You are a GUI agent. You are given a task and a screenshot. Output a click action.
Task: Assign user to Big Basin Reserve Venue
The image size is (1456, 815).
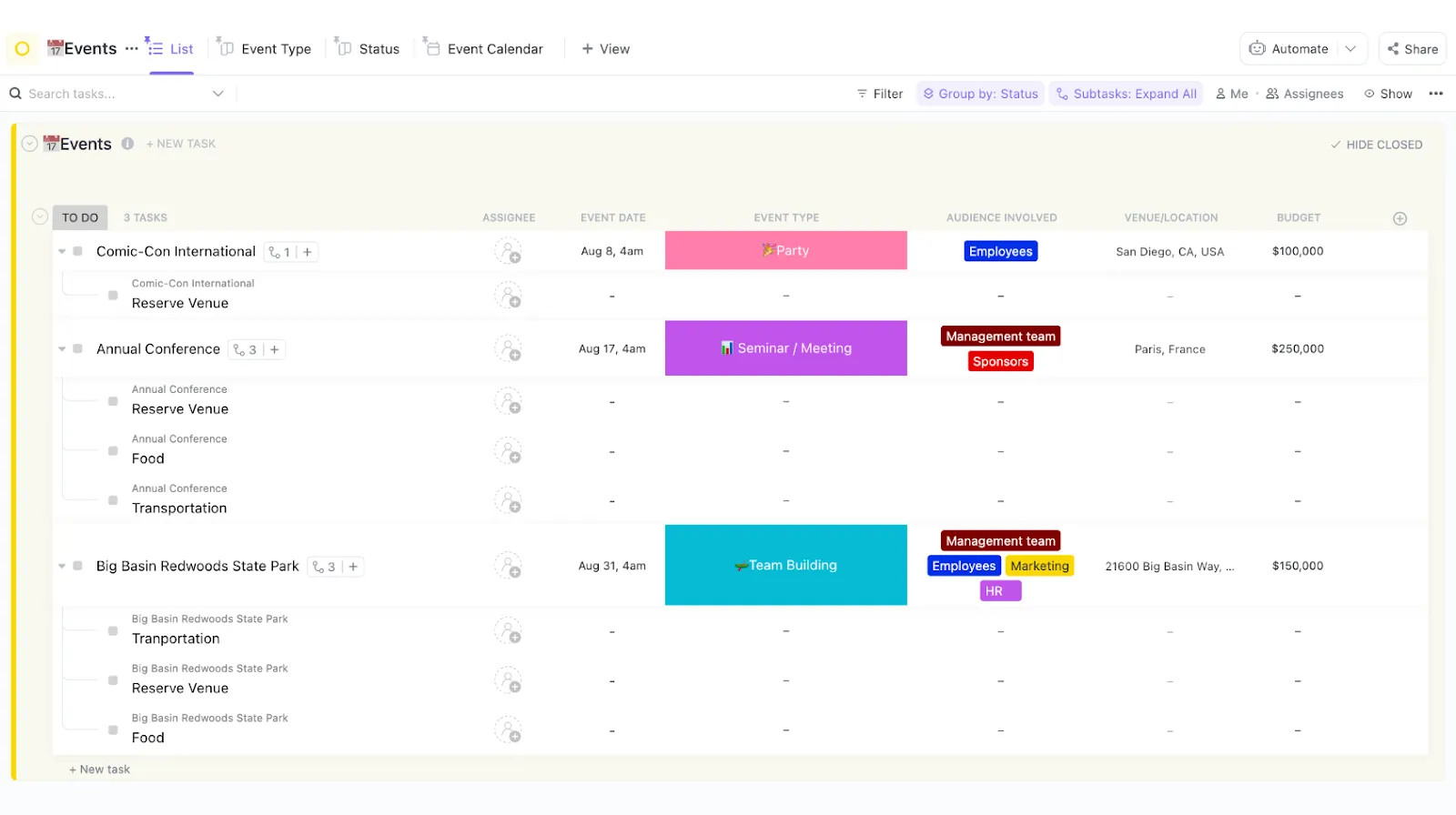(508, 680)
